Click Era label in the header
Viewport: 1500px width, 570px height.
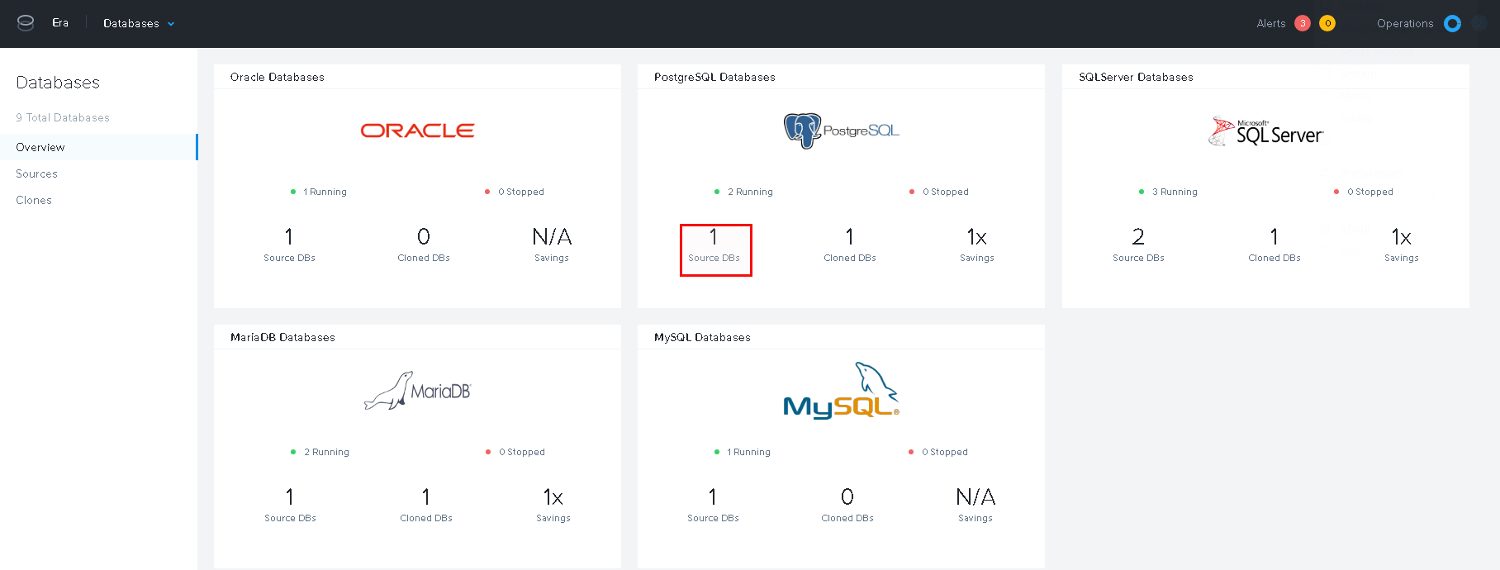[61, 22]
